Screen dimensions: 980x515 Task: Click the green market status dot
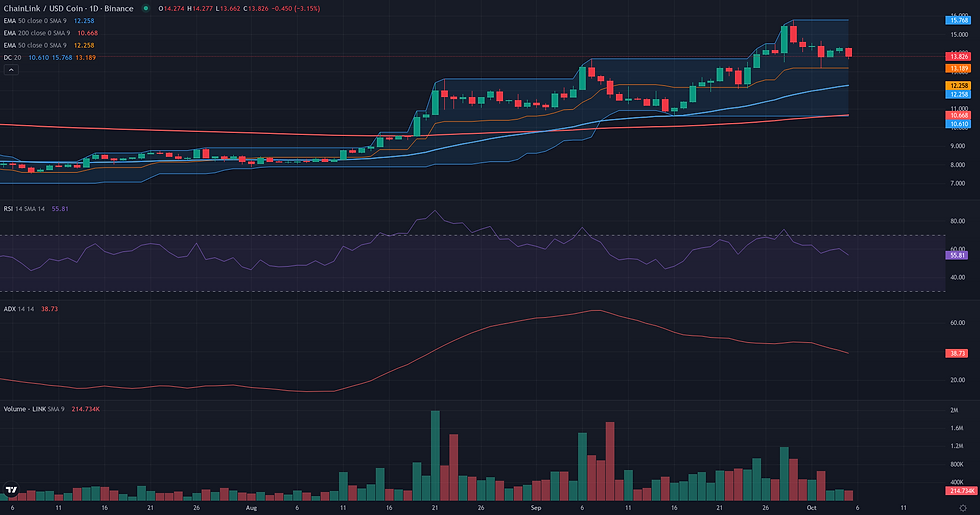click(146, 8)
